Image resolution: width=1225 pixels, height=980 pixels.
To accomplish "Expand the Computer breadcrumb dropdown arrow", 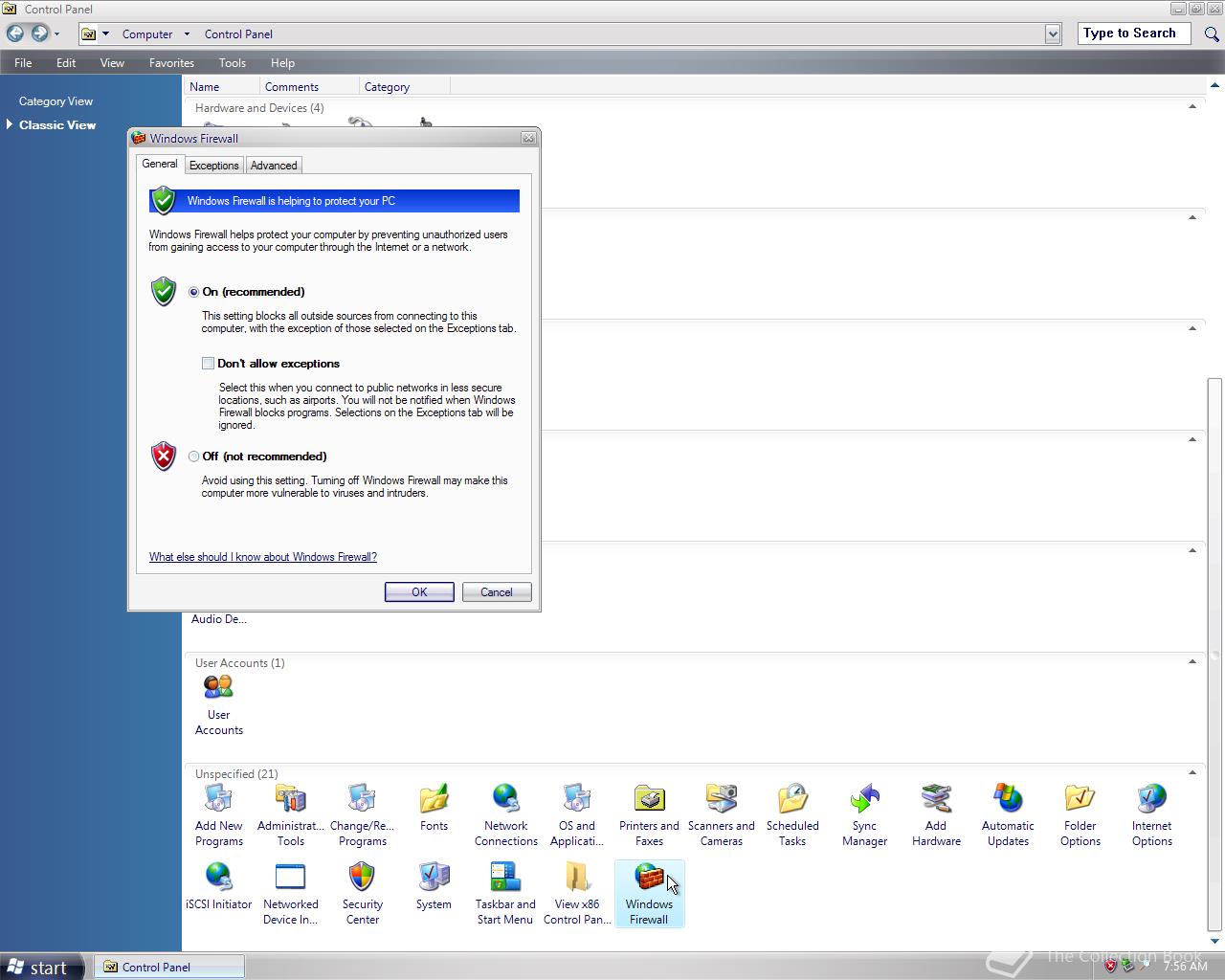I will [x=187, y=34].
